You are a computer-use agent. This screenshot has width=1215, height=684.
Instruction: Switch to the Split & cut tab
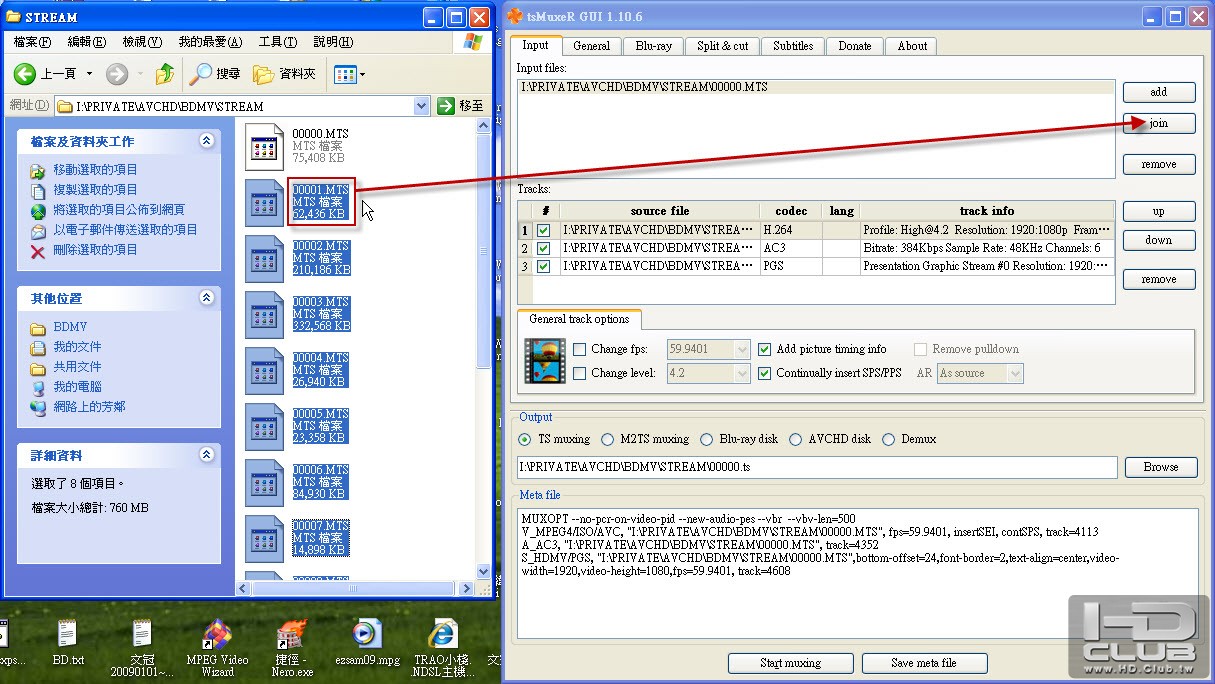point(722,46)
